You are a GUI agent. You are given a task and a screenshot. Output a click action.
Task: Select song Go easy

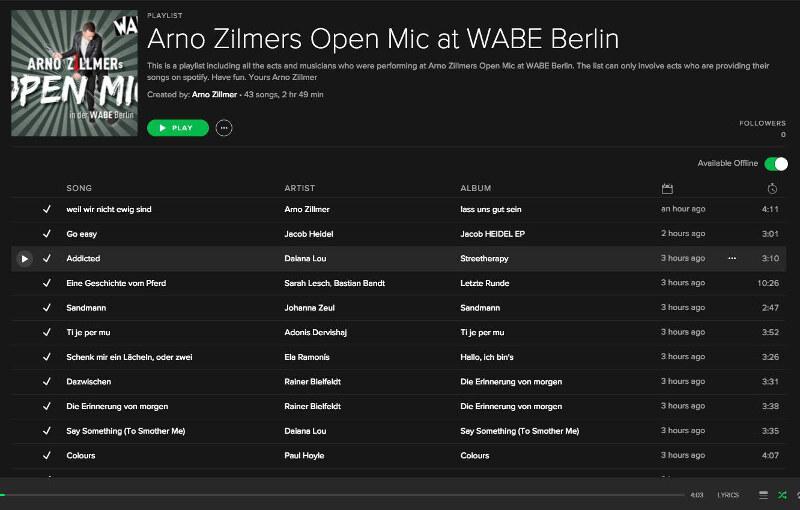(x=82, y=234)
